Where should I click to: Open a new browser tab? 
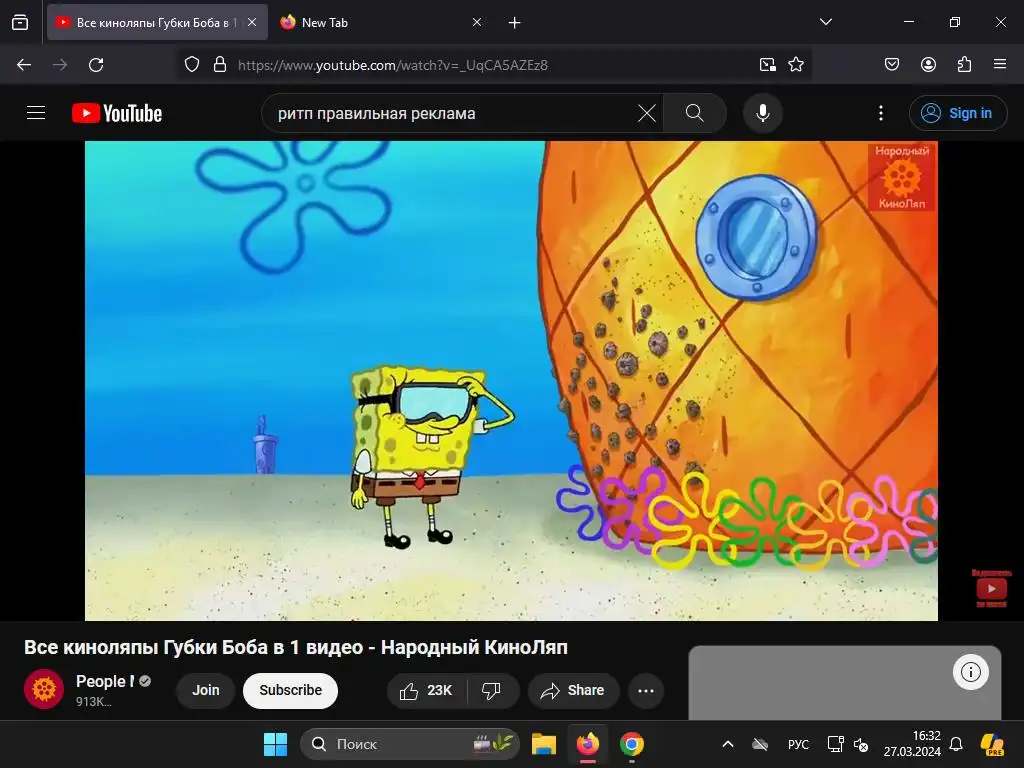click(x=515, y=23)
